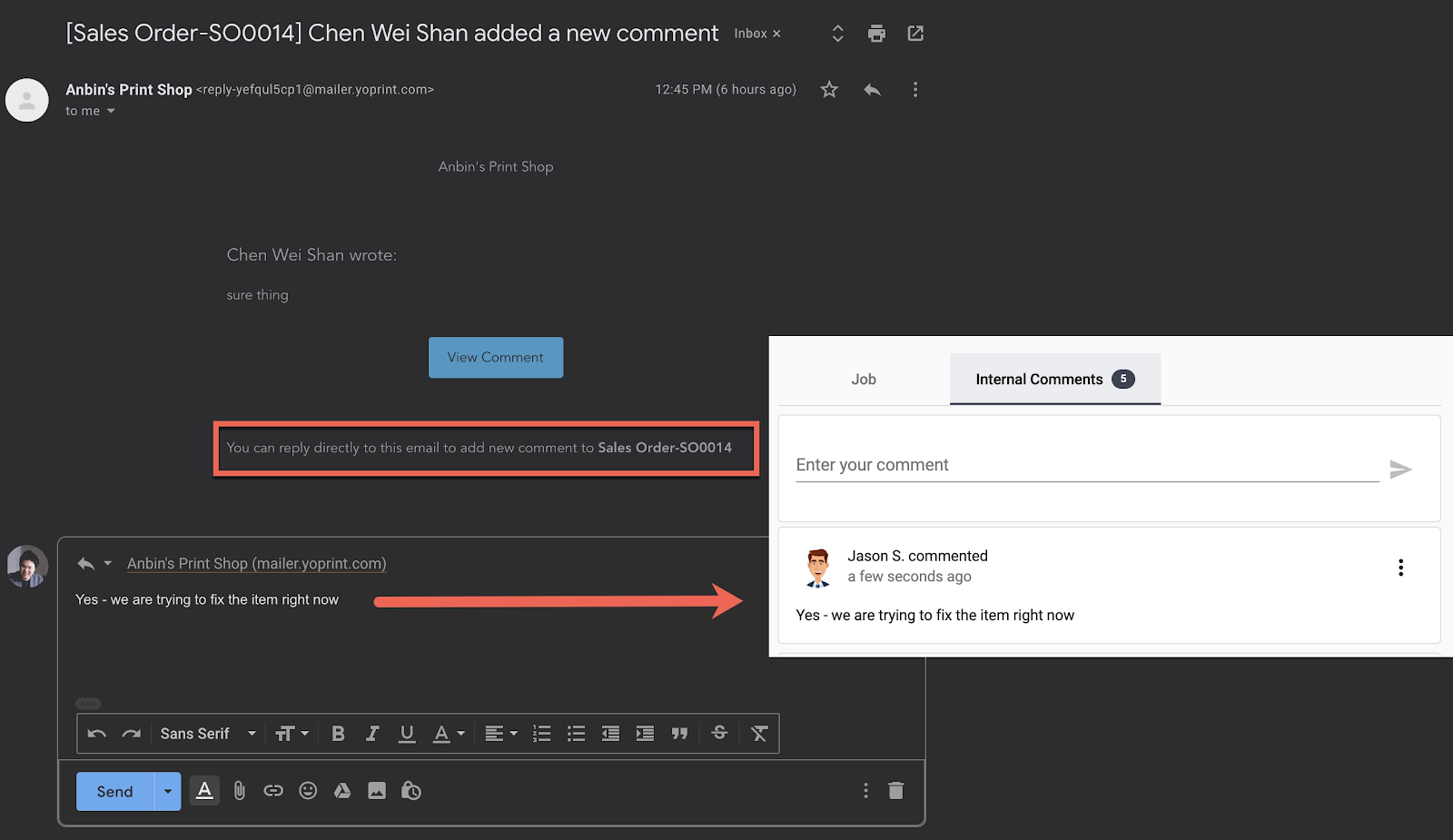
Task: Attach files with the paperclip icon
Action: [x=240, y=791]
